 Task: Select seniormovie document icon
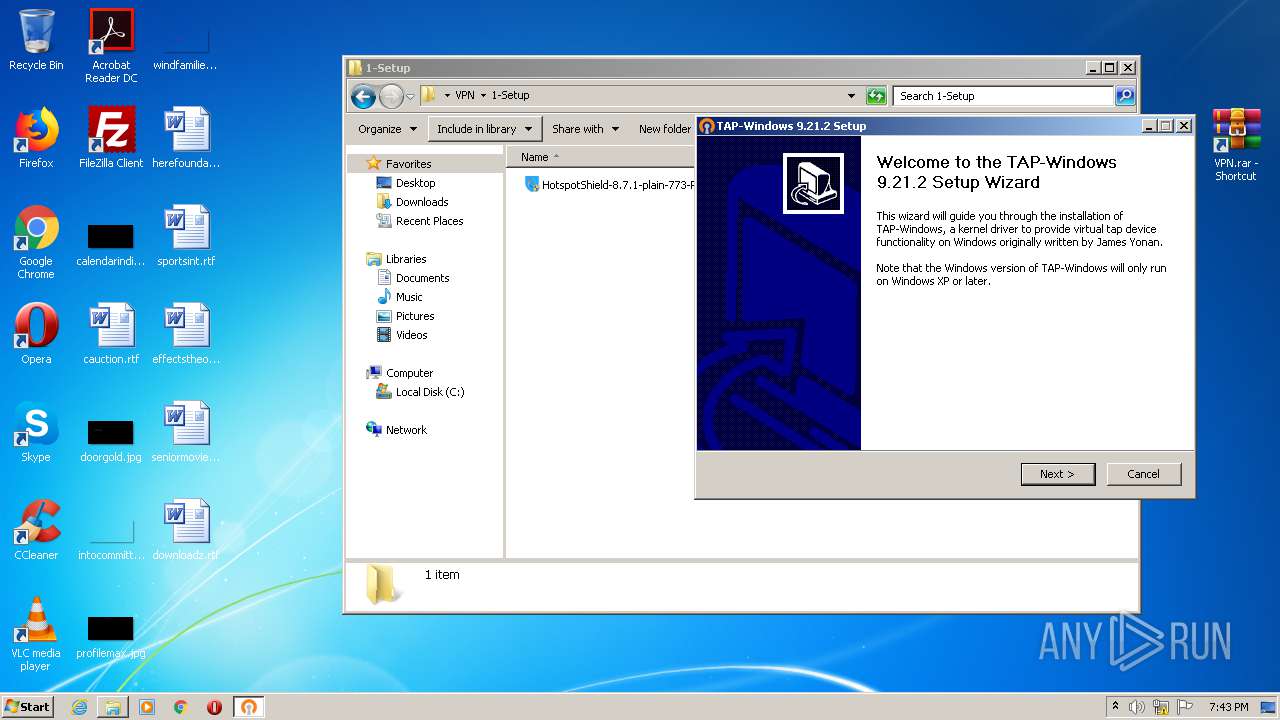click(x=186, y=432)
